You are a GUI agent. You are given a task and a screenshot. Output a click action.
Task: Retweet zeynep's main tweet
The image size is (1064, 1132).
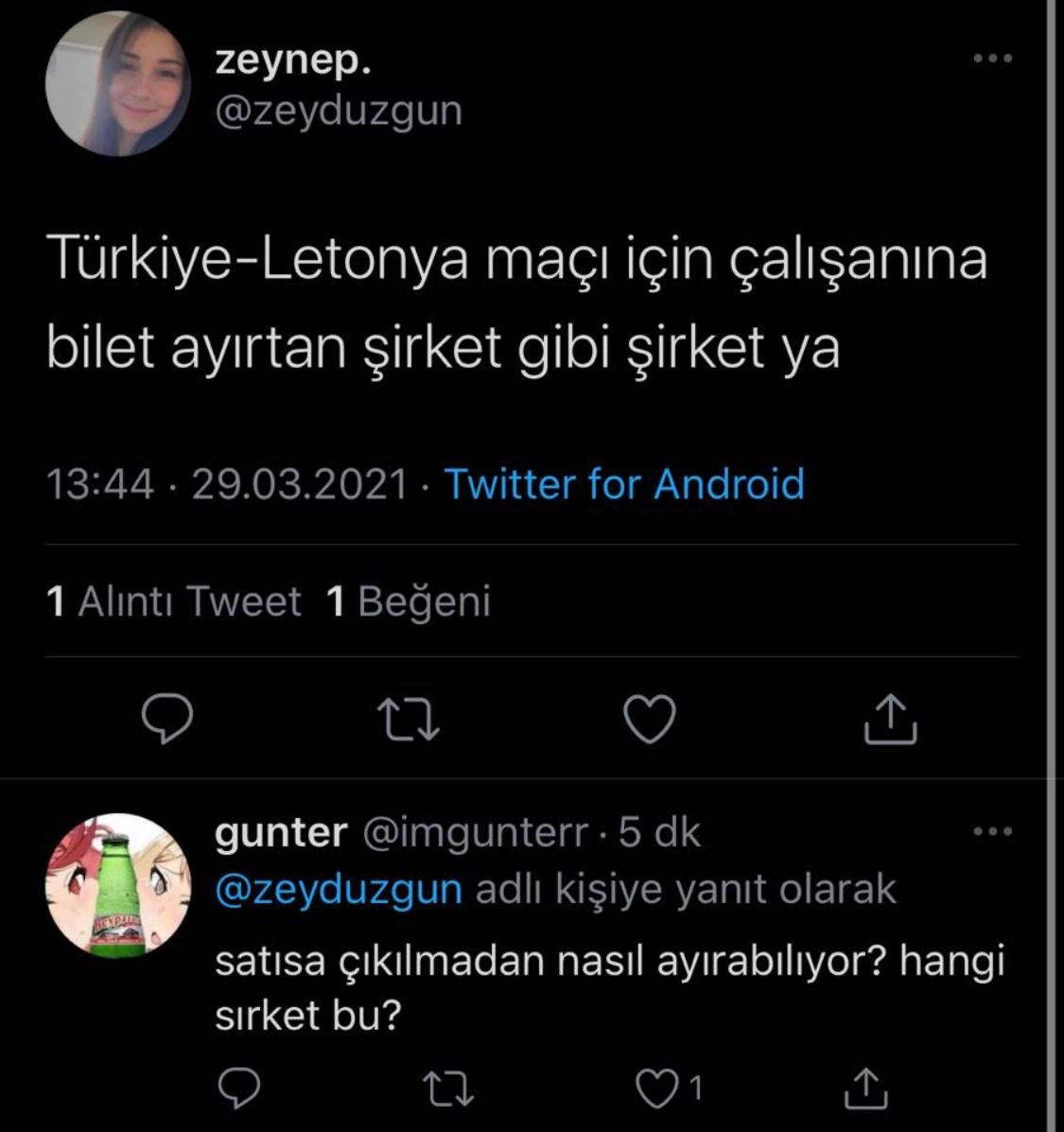point(409,719)
